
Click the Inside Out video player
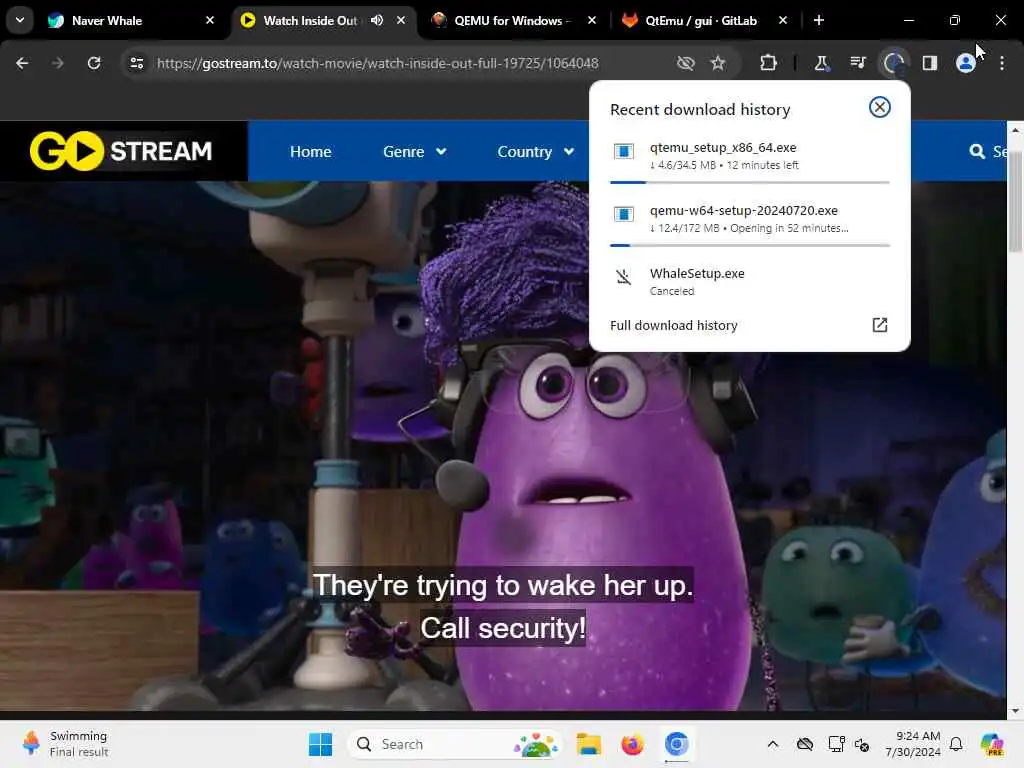pos(503,445)
